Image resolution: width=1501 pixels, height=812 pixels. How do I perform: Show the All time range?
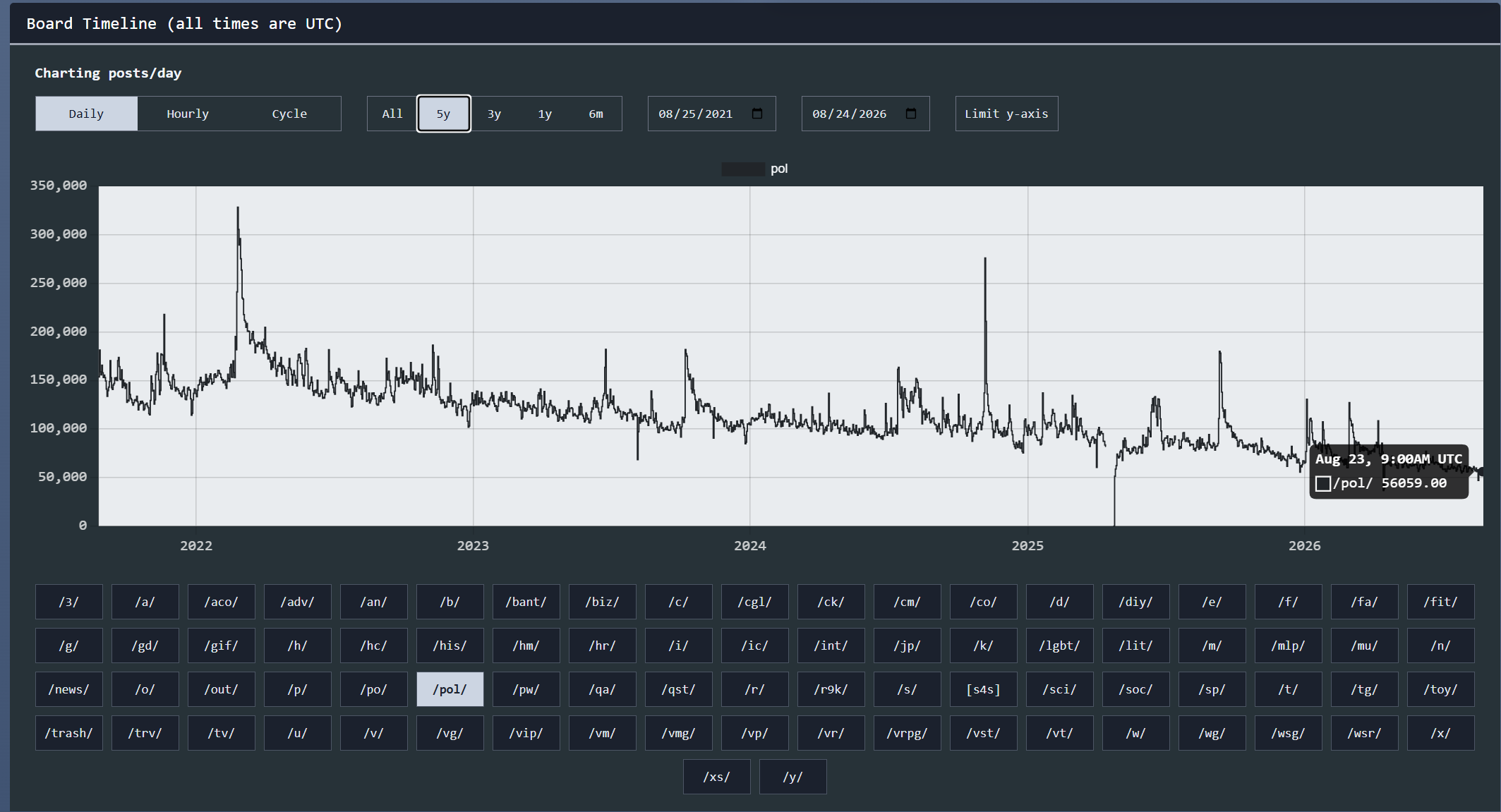tap(392, 114)
